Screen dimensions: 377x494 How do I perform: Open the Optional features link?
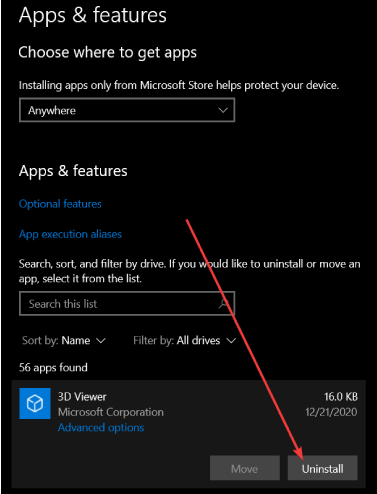[x=60, y=204]
